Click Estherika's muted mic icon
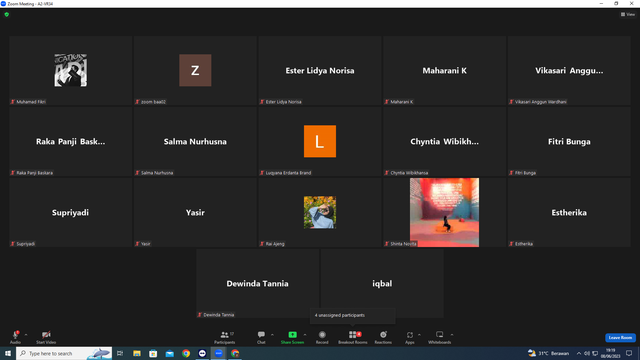The width and height of the screenshot is (640, 360). coord(511,244)
